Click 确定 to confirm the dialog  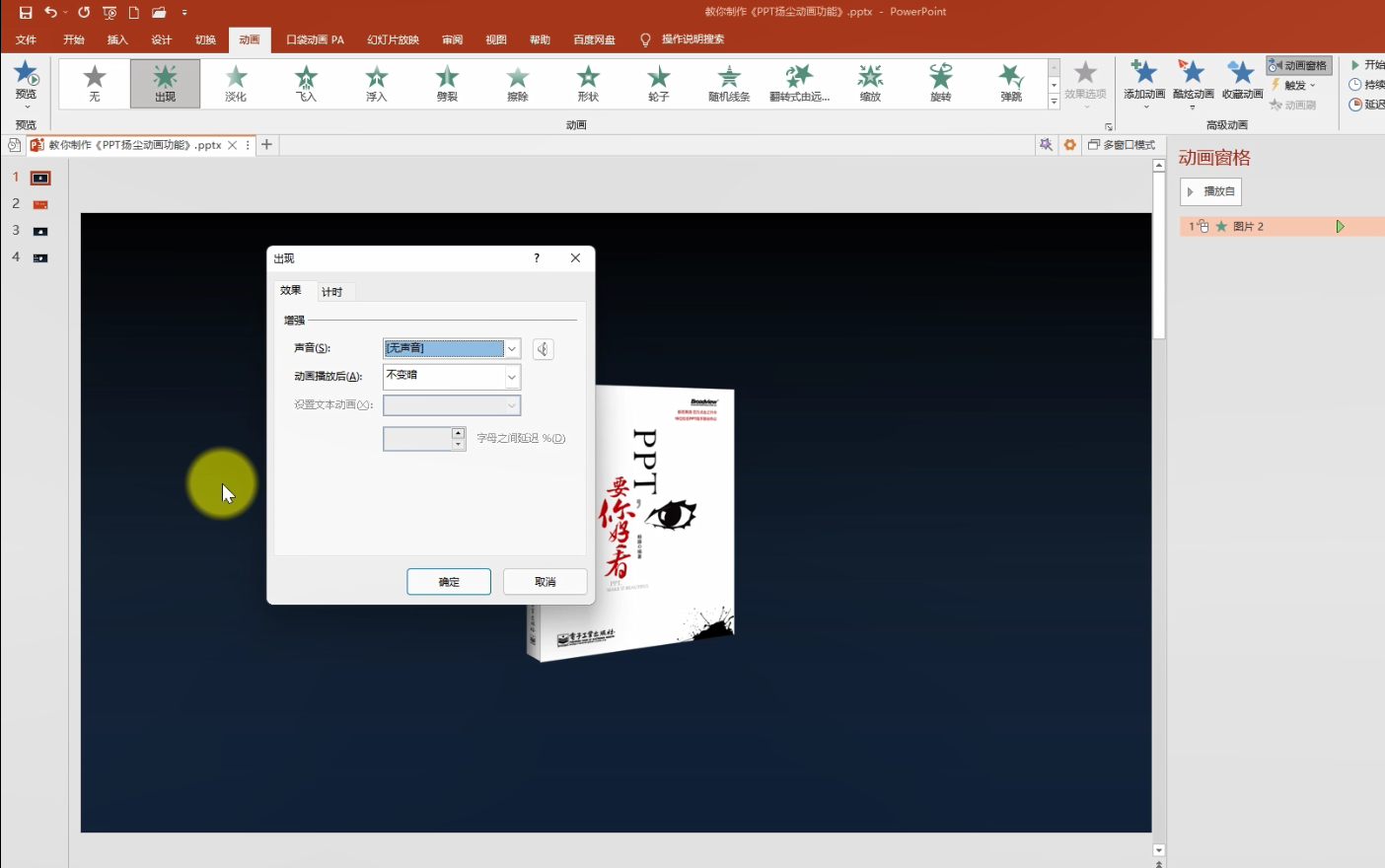click(449, 582)
